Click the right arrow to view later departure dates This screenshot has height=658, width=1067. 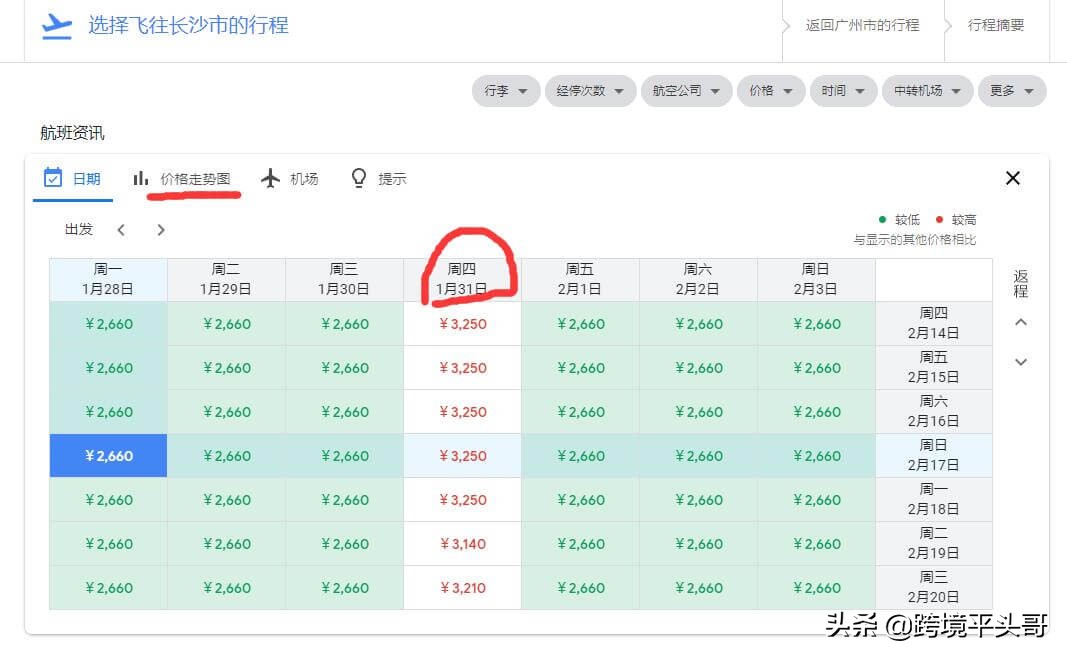coord(160,229)
